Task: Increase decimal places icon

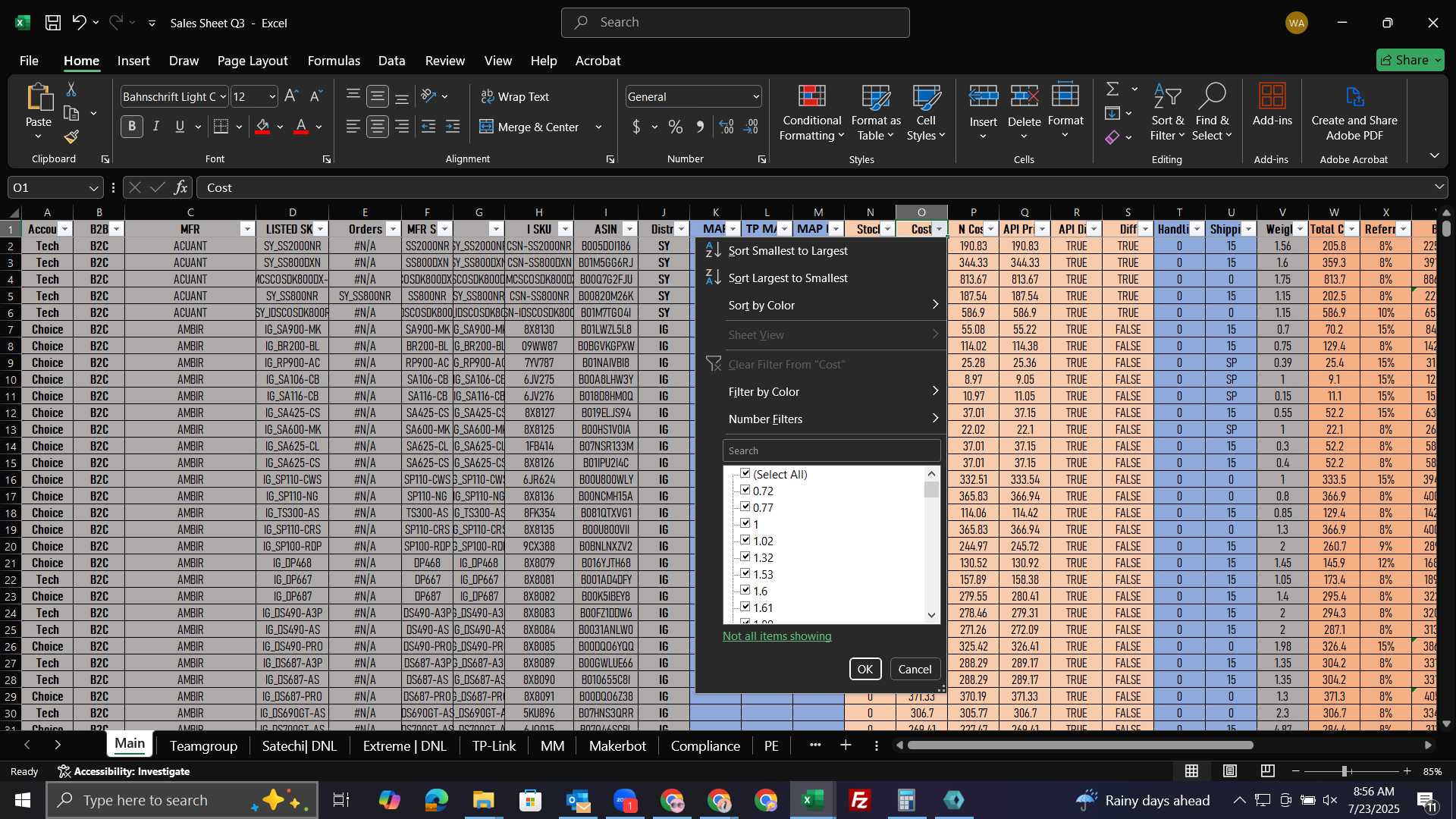Action: click(x=726, y=127)
